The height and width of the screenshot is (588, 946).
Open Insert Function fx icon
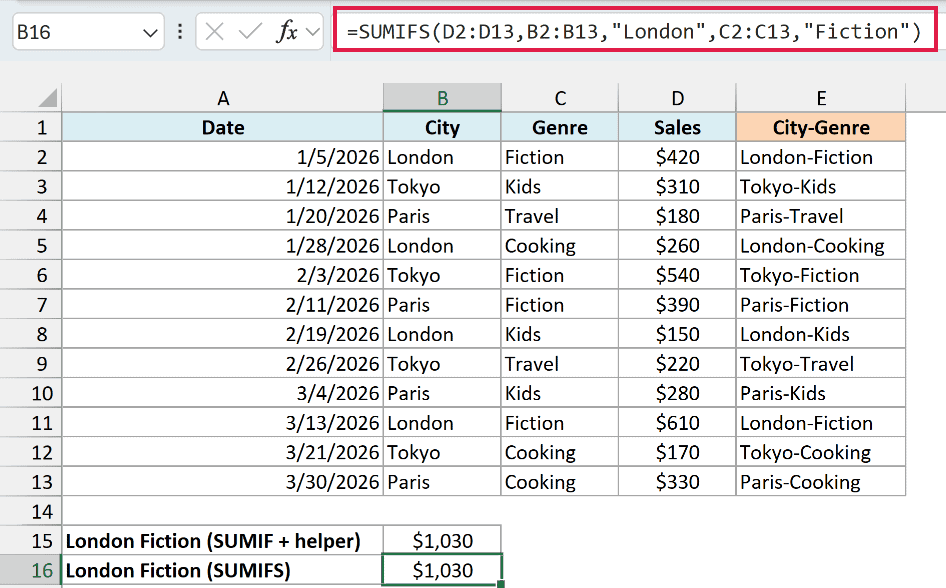click(287, 31)
